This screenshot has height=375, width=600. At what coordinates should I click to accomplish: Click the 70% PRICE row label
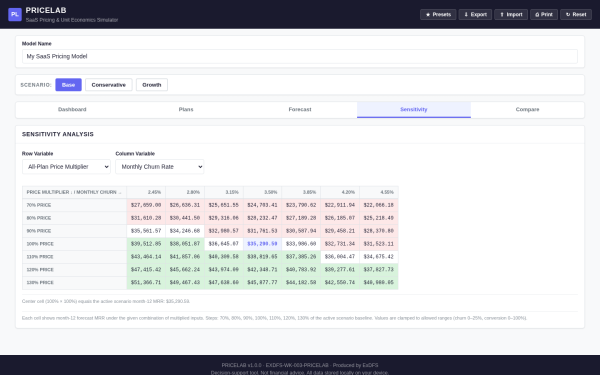(x=75, y=205)
